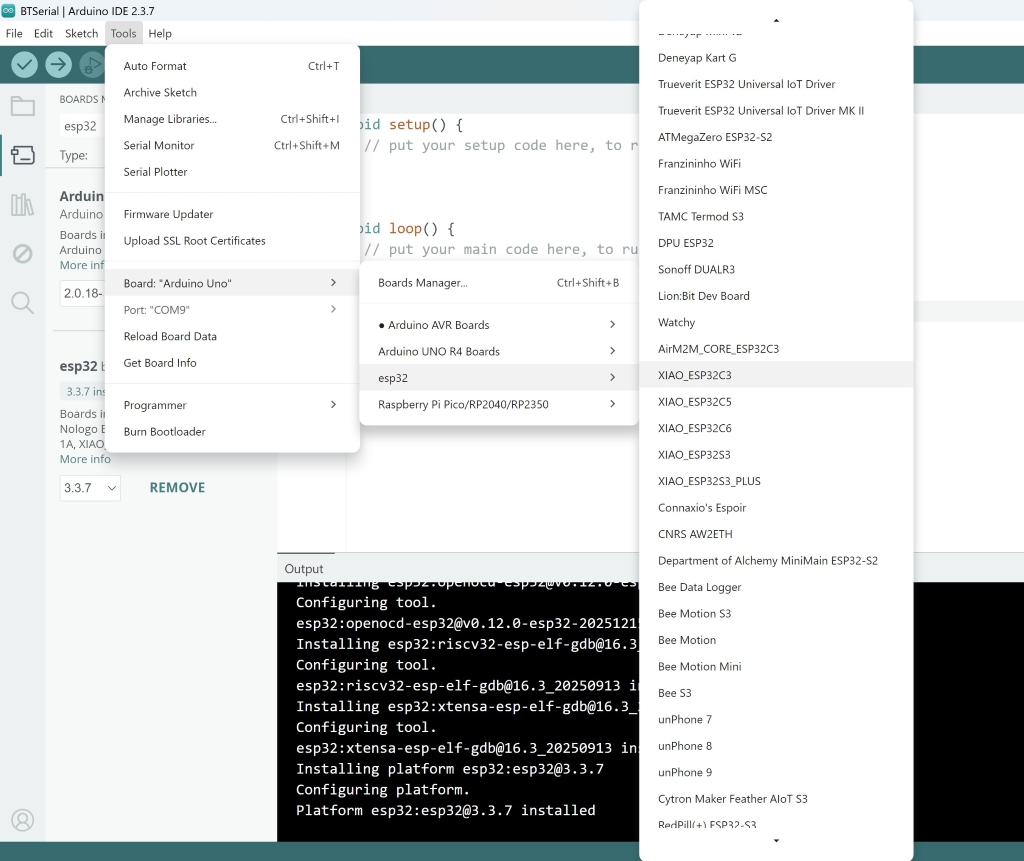Image resolution: width=1024 pixels, height=861 pixels.
Task: Open the Boards Manager sidebar icon
Action: (22, 155)
